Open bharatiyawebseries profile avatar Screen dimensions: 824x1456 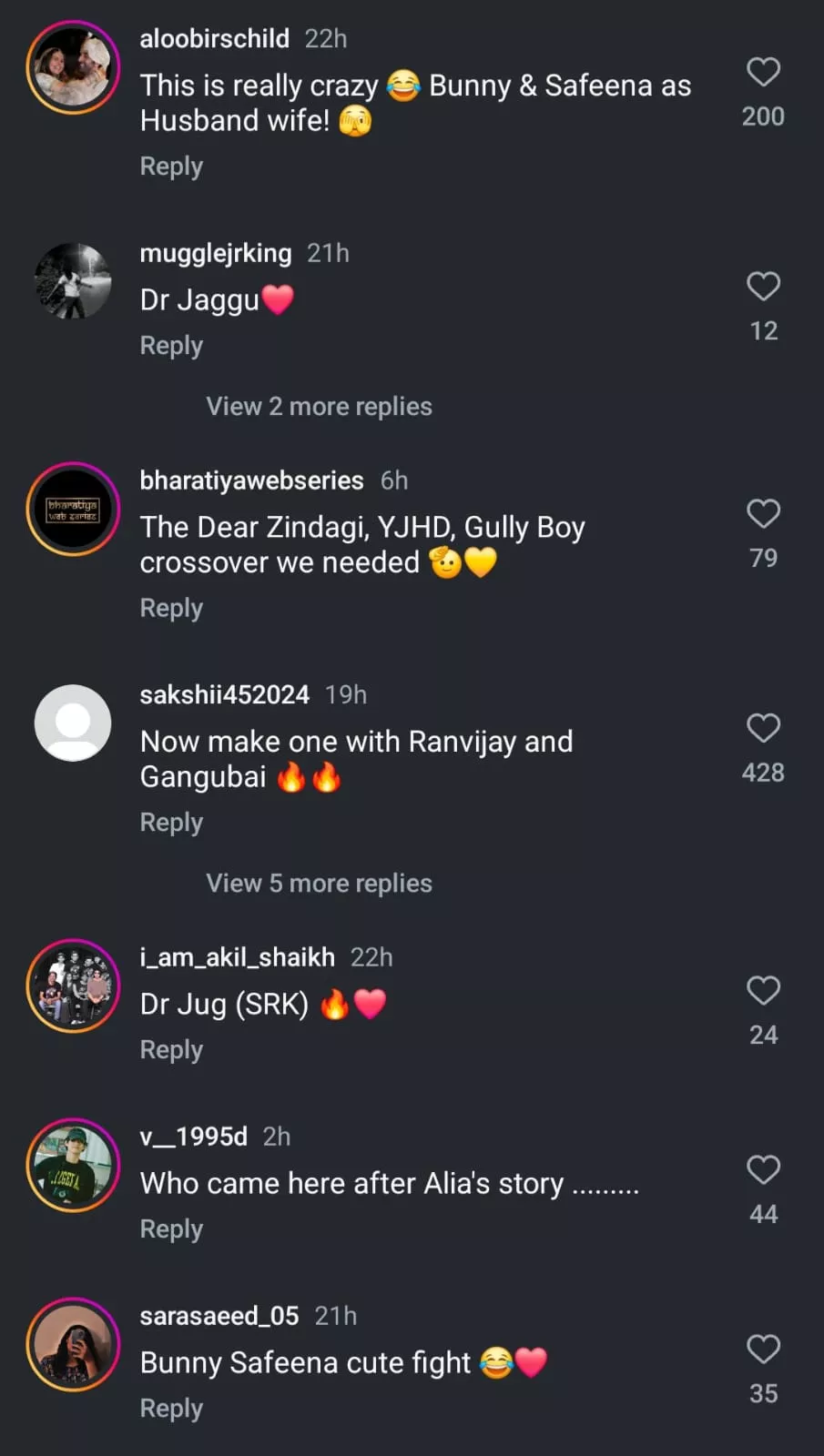point(73,510)
